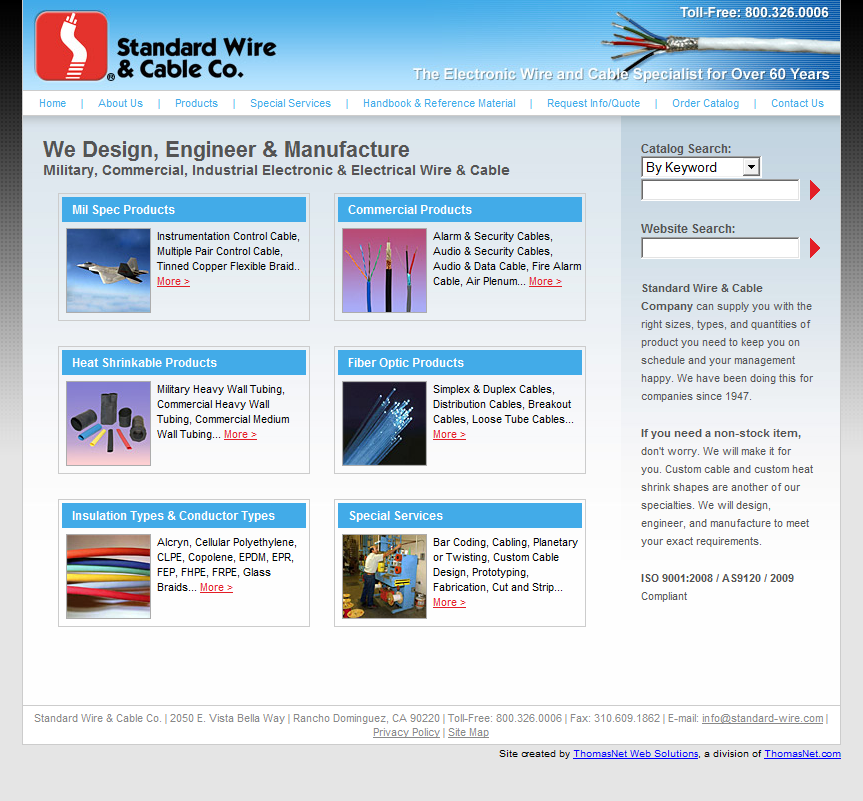Open Handbook & Reference Material page
The image size is (863, 801).
[x=439, y=103]
